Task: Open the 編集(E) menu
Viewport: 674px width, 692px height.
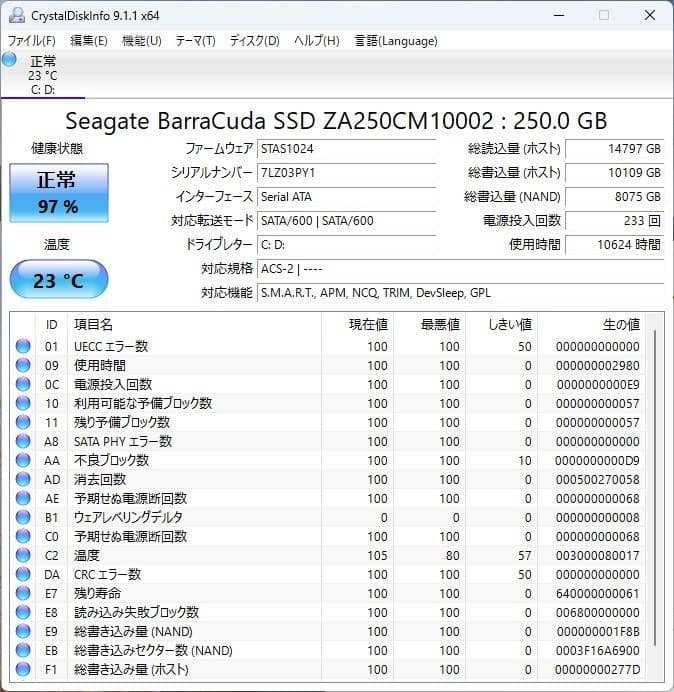Action: click(x=89, y=41)
